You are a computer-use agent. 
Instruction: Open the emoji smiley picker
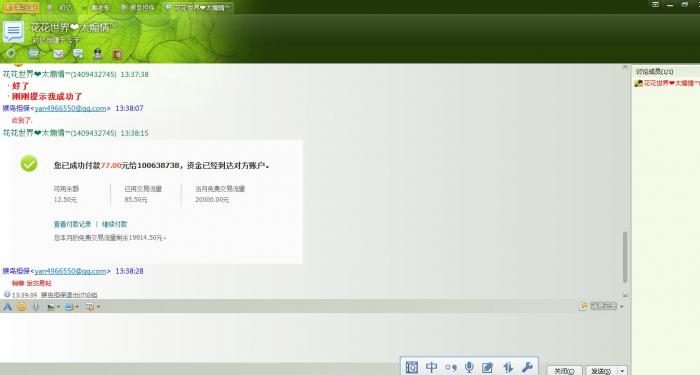coord(21,307)
